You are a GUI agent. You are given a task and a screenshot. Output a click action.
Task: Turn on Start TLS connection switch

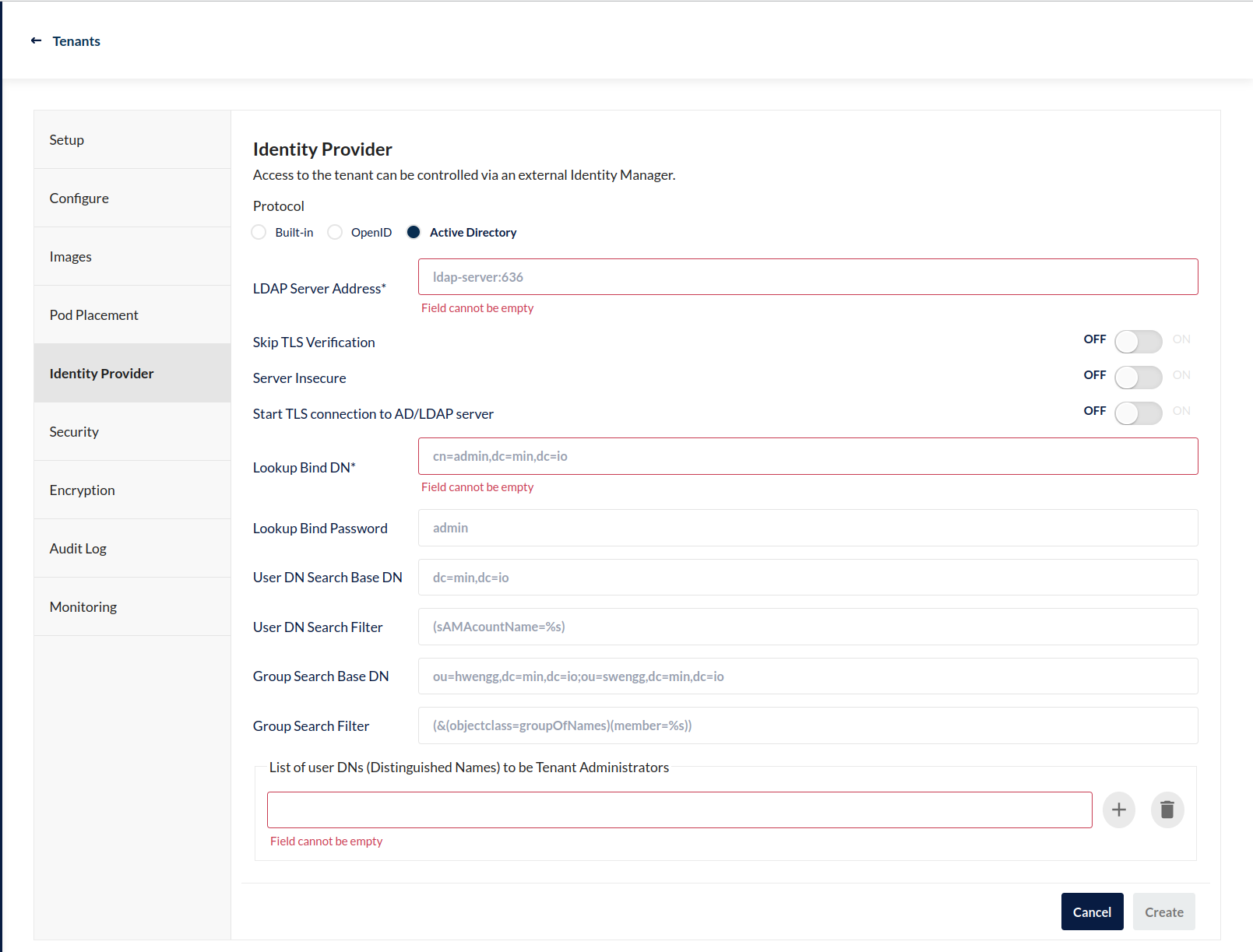coord(1137,413)
